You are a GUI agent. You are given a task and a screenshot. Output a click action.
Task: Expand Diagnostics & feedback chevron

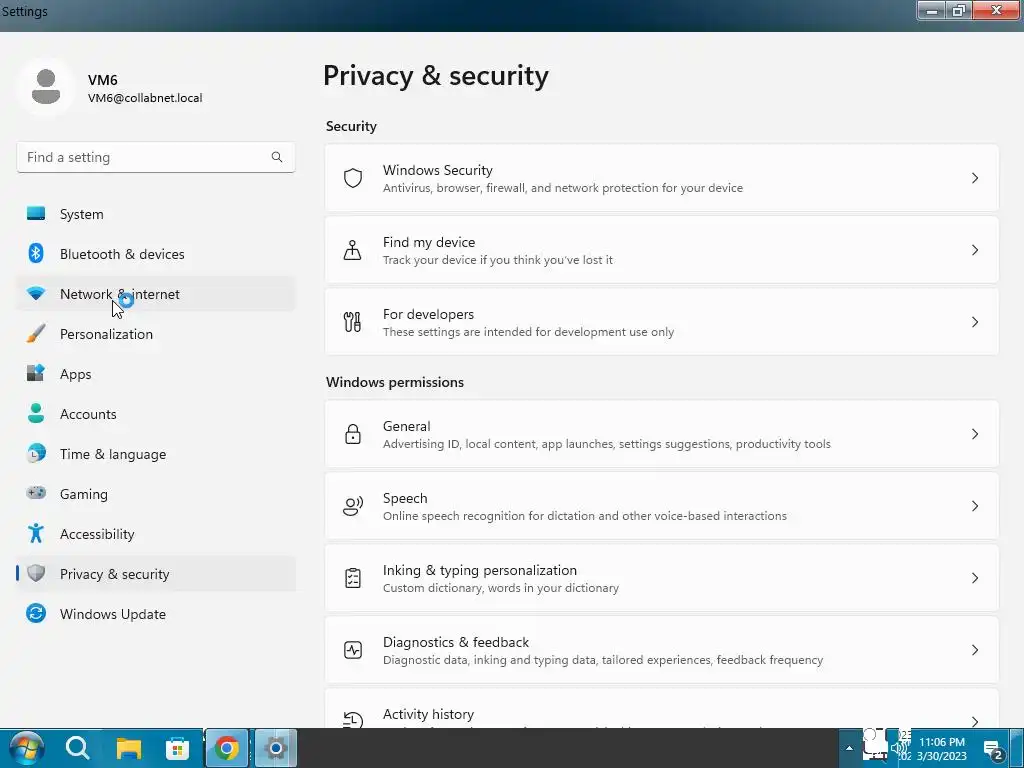[x=974, y=650]
